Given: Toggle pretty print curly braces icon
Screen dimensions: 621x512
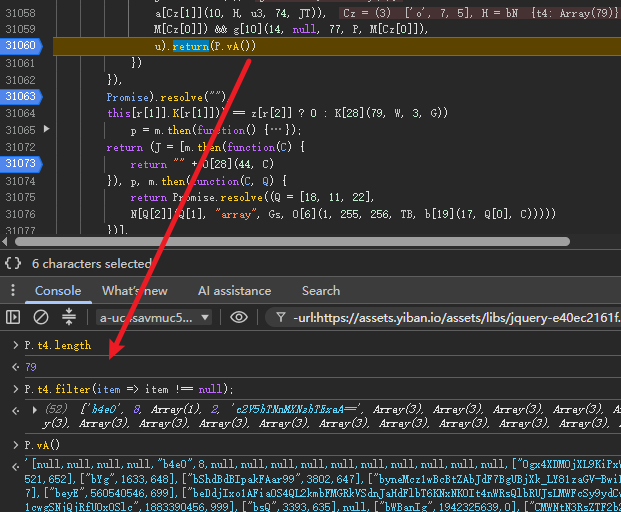Looking at the screenshot, I should (13, 263).
